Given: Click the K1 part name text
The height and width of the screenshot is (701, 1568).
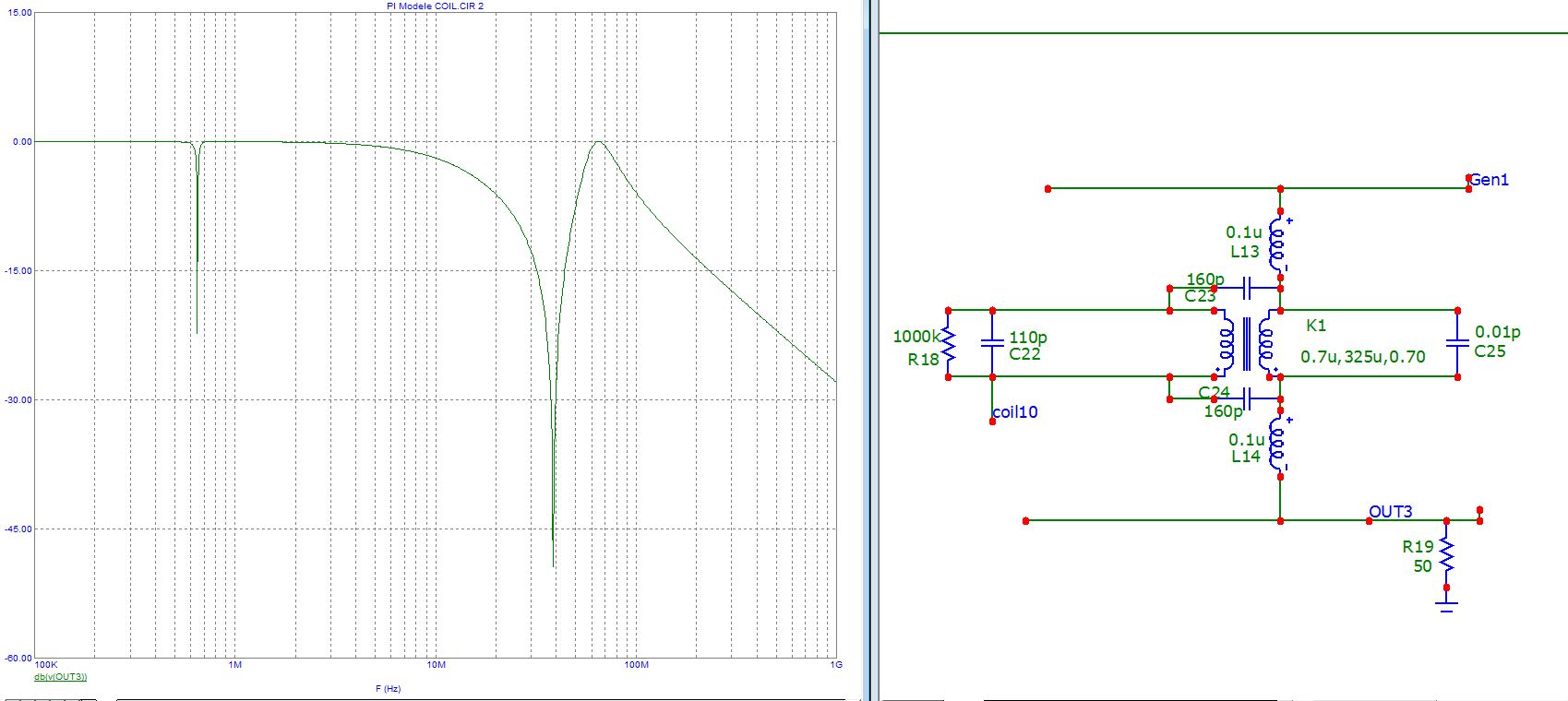Looking at the screenshot, I should point(1316,326).
